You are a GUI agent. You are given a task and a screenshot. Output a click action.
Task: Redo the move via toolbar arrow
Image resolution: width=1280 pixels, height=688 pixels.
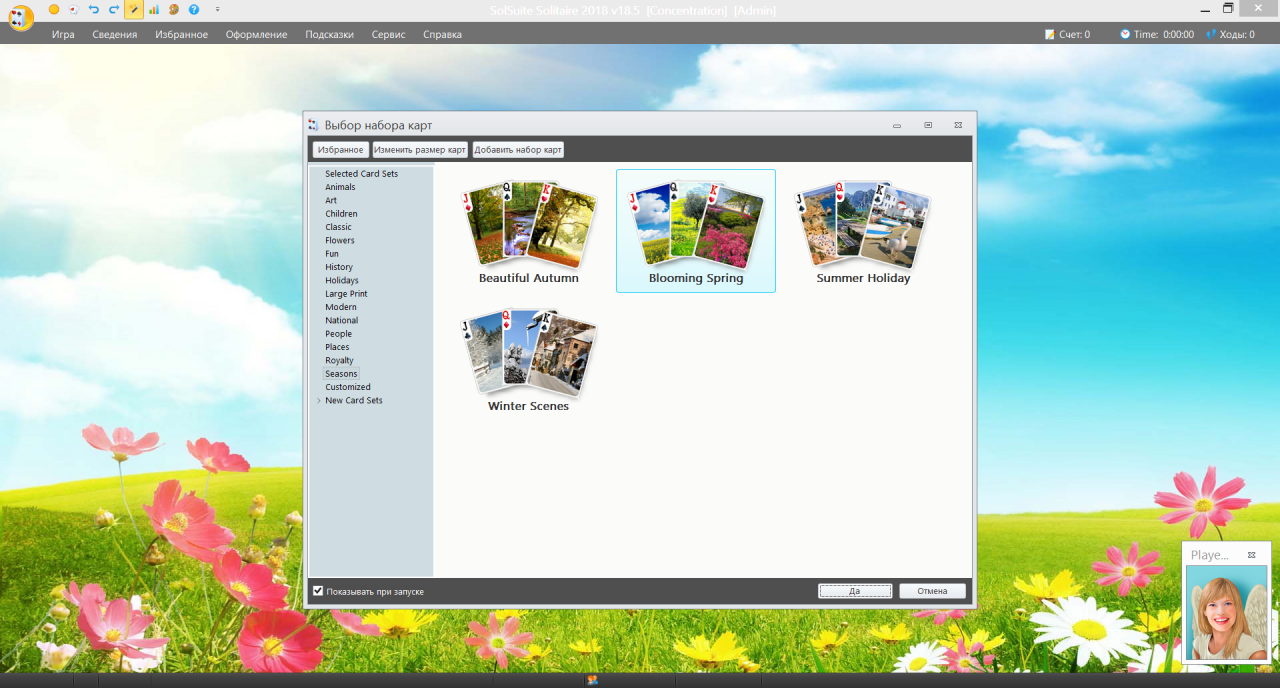(114, 9)
